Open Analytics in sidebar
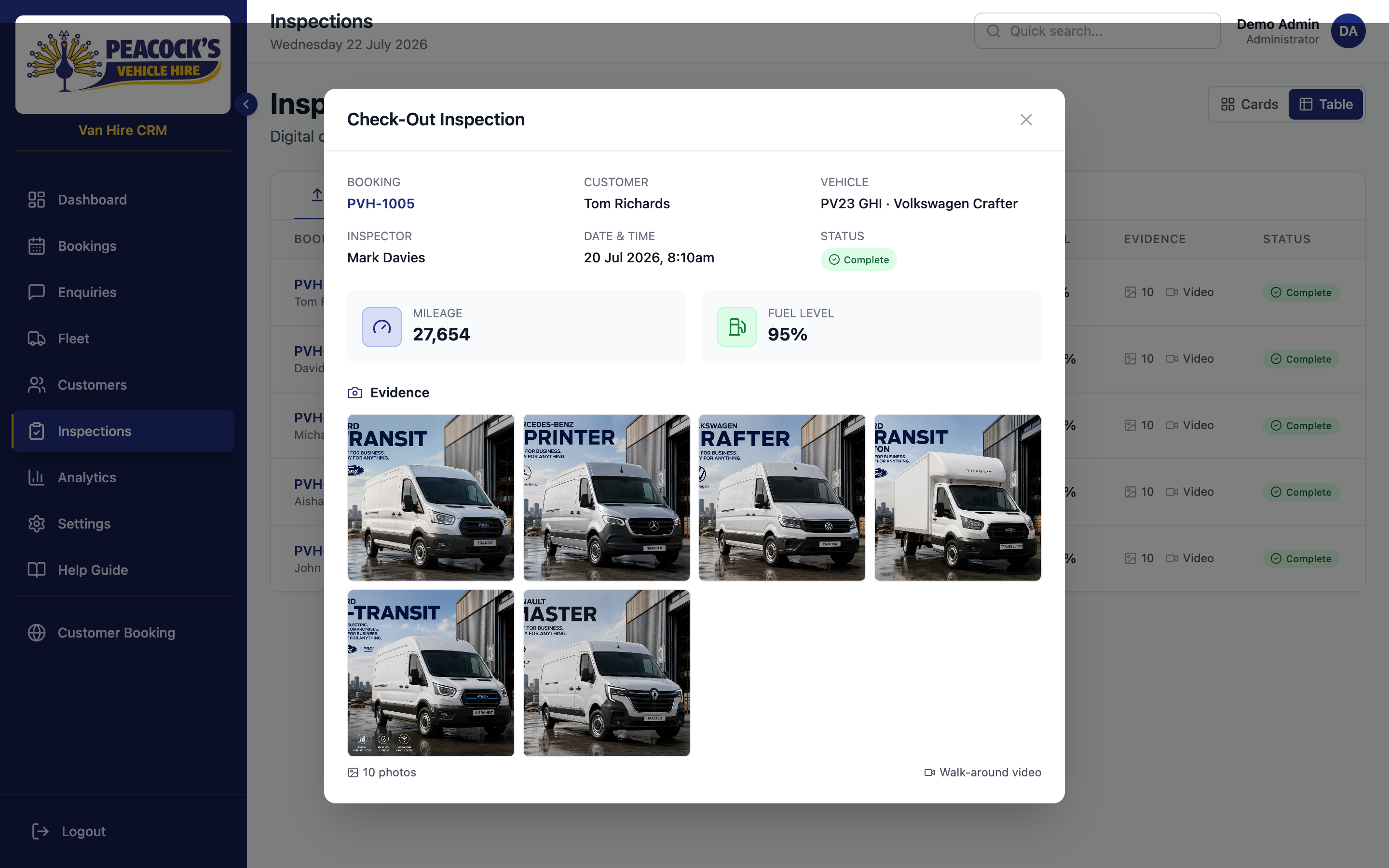 (x=123, y=477)
